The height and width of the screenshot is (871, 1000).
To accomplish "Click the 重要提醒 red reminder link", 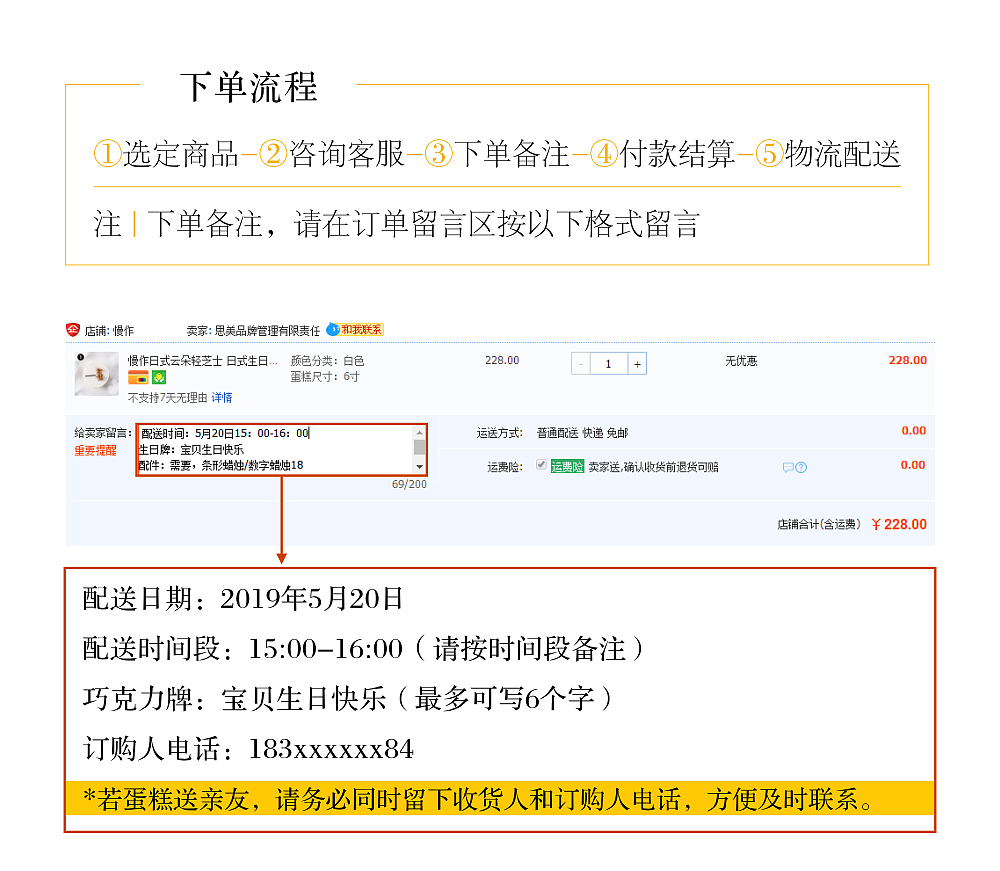I will tap(96, 451).
